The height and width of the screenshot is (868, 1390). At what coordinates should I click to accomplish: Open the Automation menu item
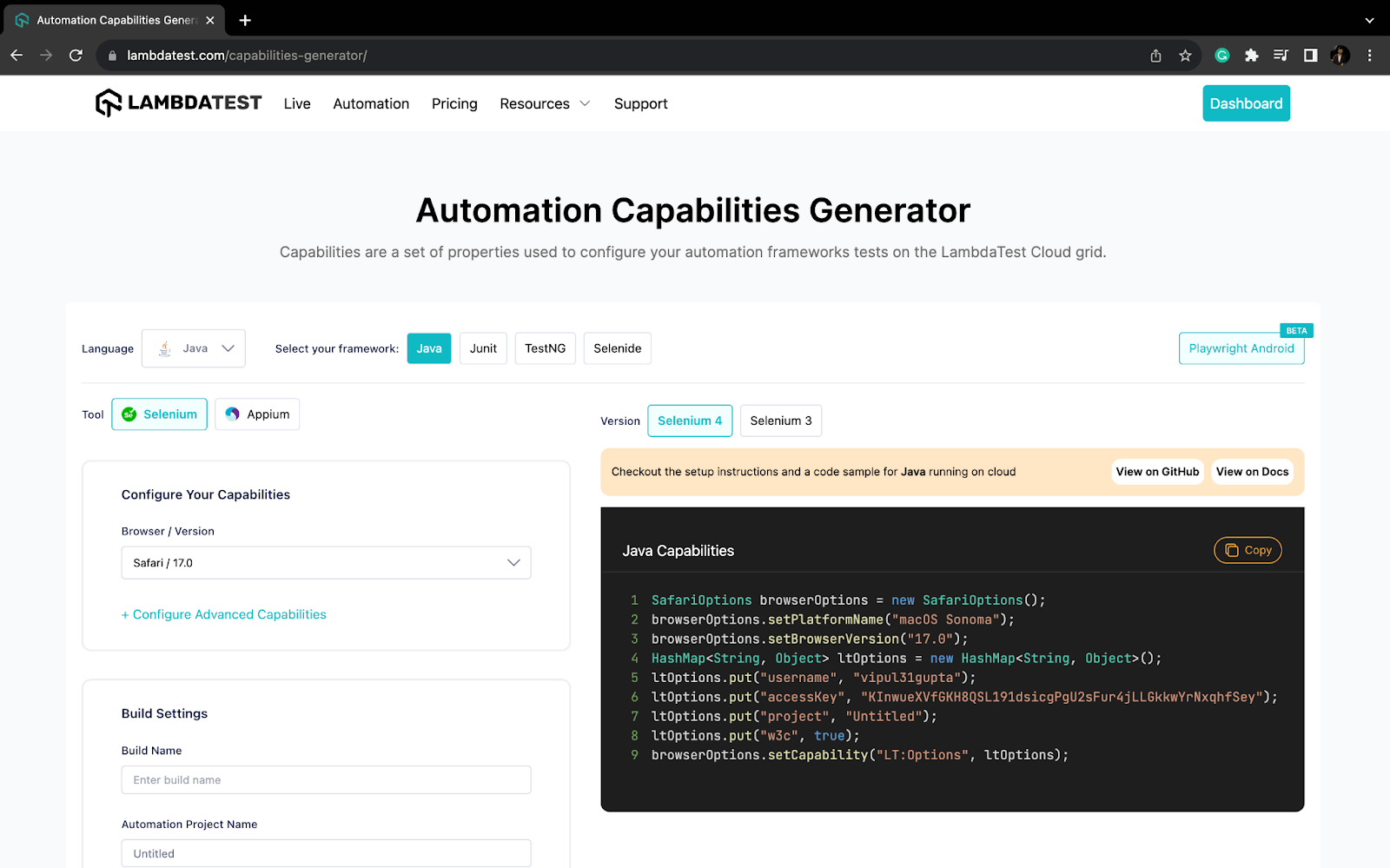(x=371, y=103)
